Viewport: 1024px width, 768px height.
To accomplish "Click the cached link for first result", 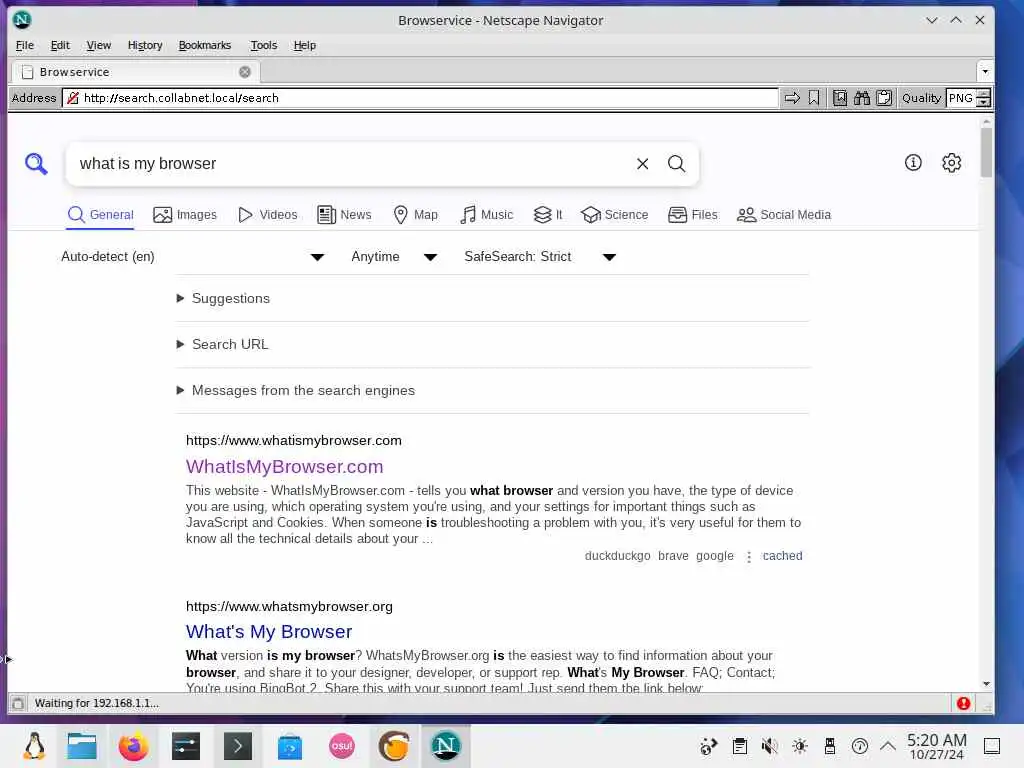I will [782, 556].
